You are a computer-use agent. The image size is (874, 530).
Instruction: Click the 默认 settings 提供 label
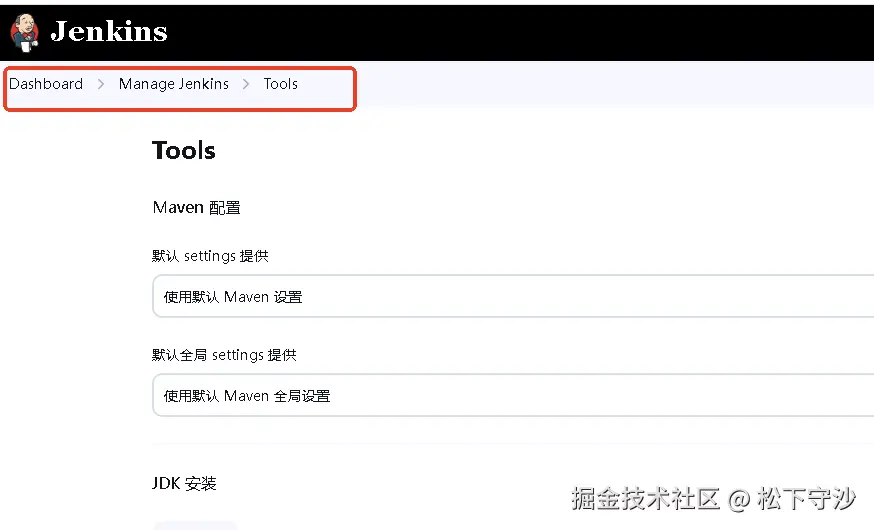(210, 256)
